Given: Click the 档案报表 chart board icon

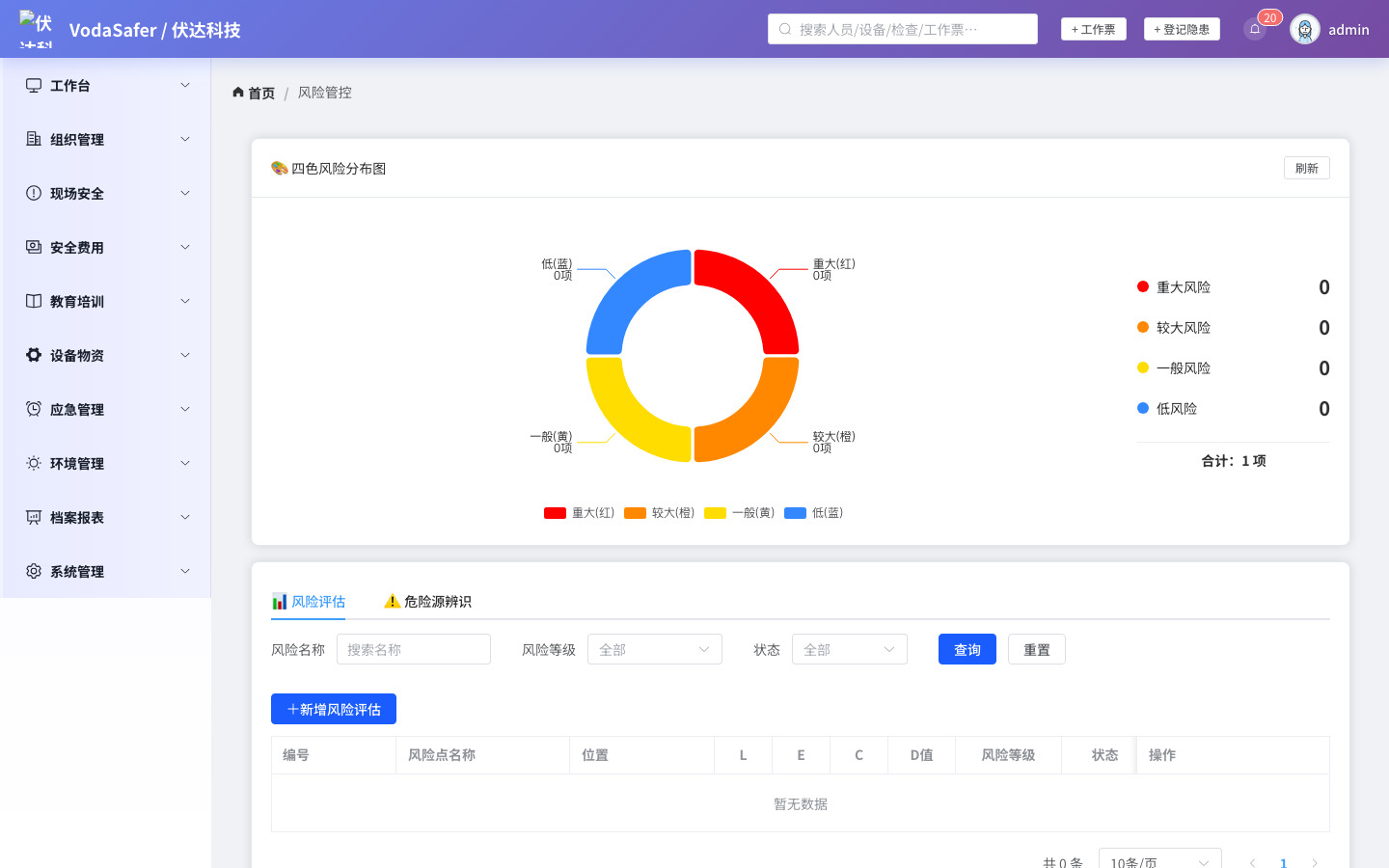Looking at the screenshot, I should [x=34, y=517].
